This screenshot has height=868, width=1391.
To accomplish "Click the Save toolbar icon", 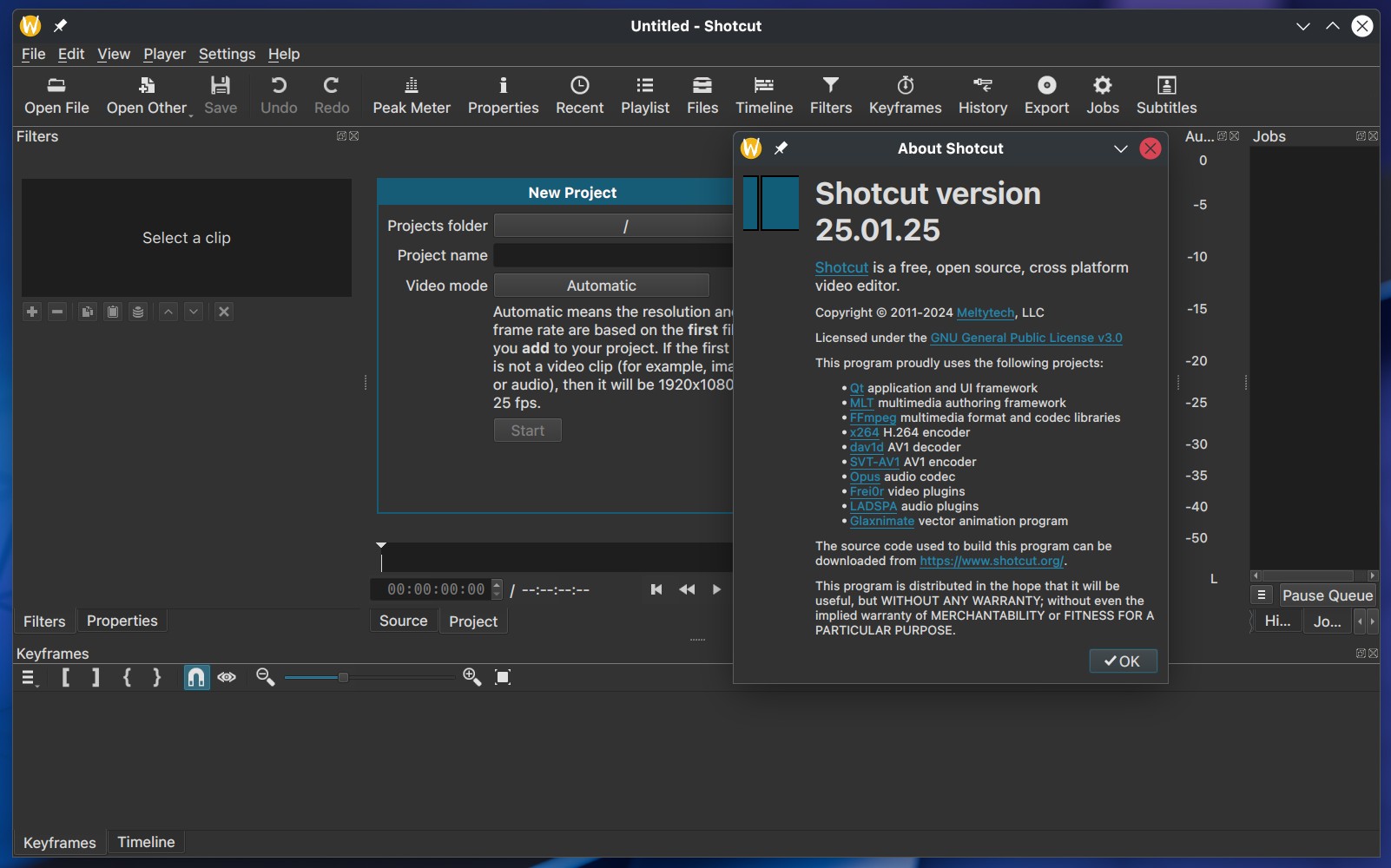I will pyautogui.click(x=221, y=95).
